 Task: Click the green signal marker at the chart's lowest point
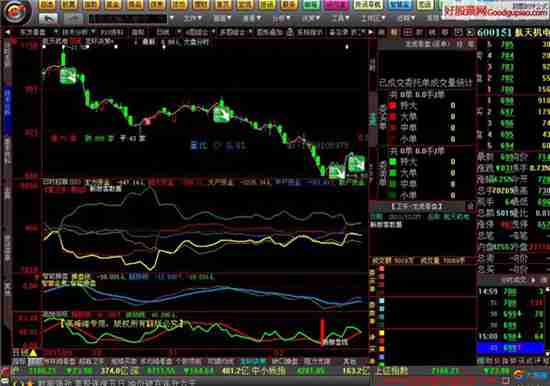click(336, 172)
